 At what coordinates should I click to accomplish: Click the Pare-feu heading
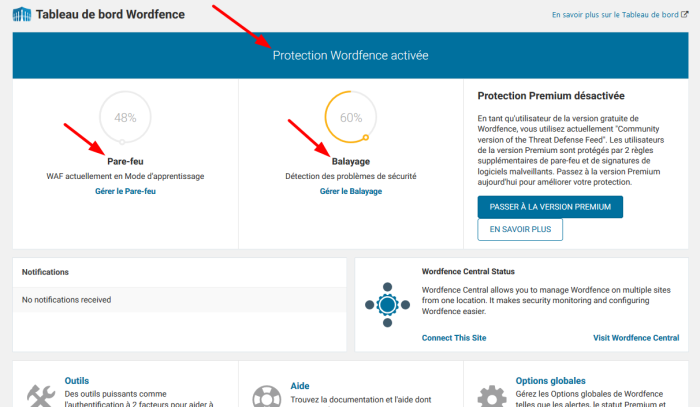(125, 161)
